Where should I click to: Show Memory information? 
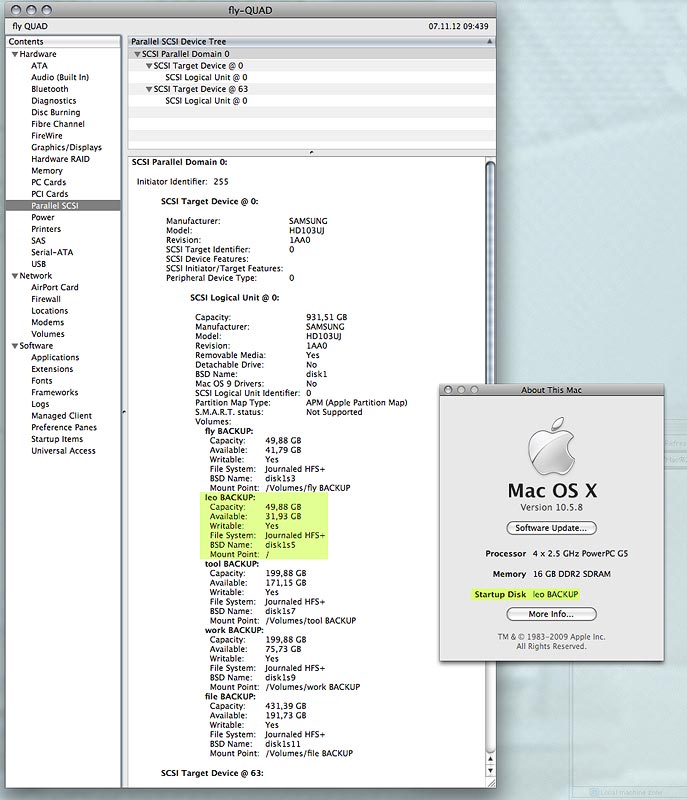click(47, 171)
